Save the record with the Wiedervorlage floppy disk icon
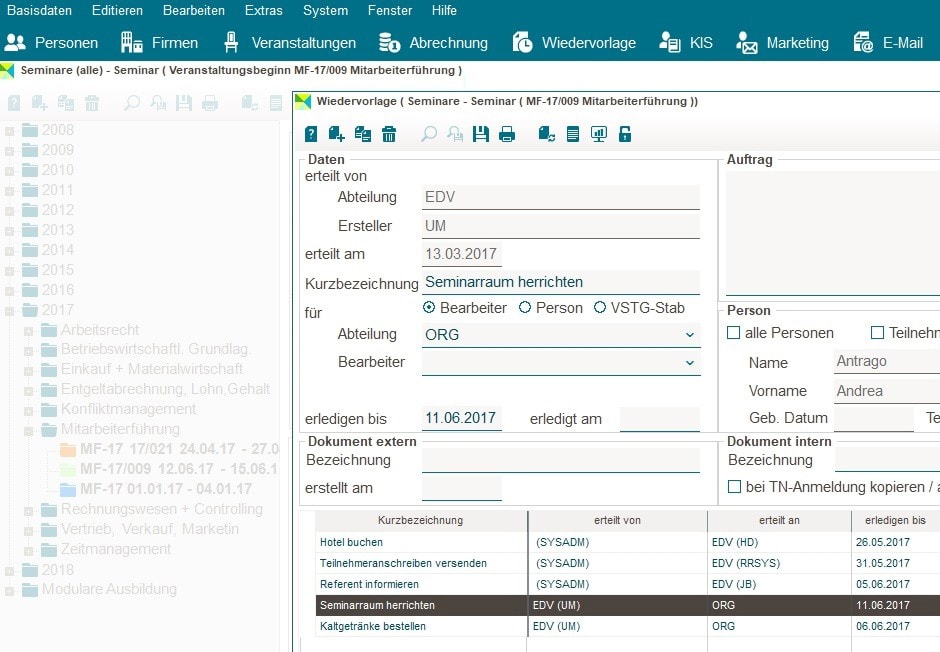The image size is (940, 652). pos(481,134)
